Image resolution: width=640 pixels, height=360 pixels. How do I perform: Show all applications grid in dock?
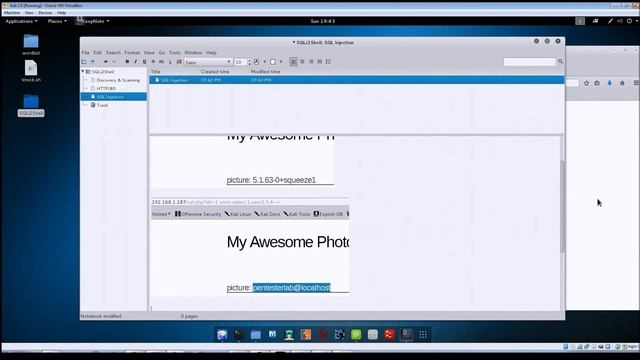(423, 335)
